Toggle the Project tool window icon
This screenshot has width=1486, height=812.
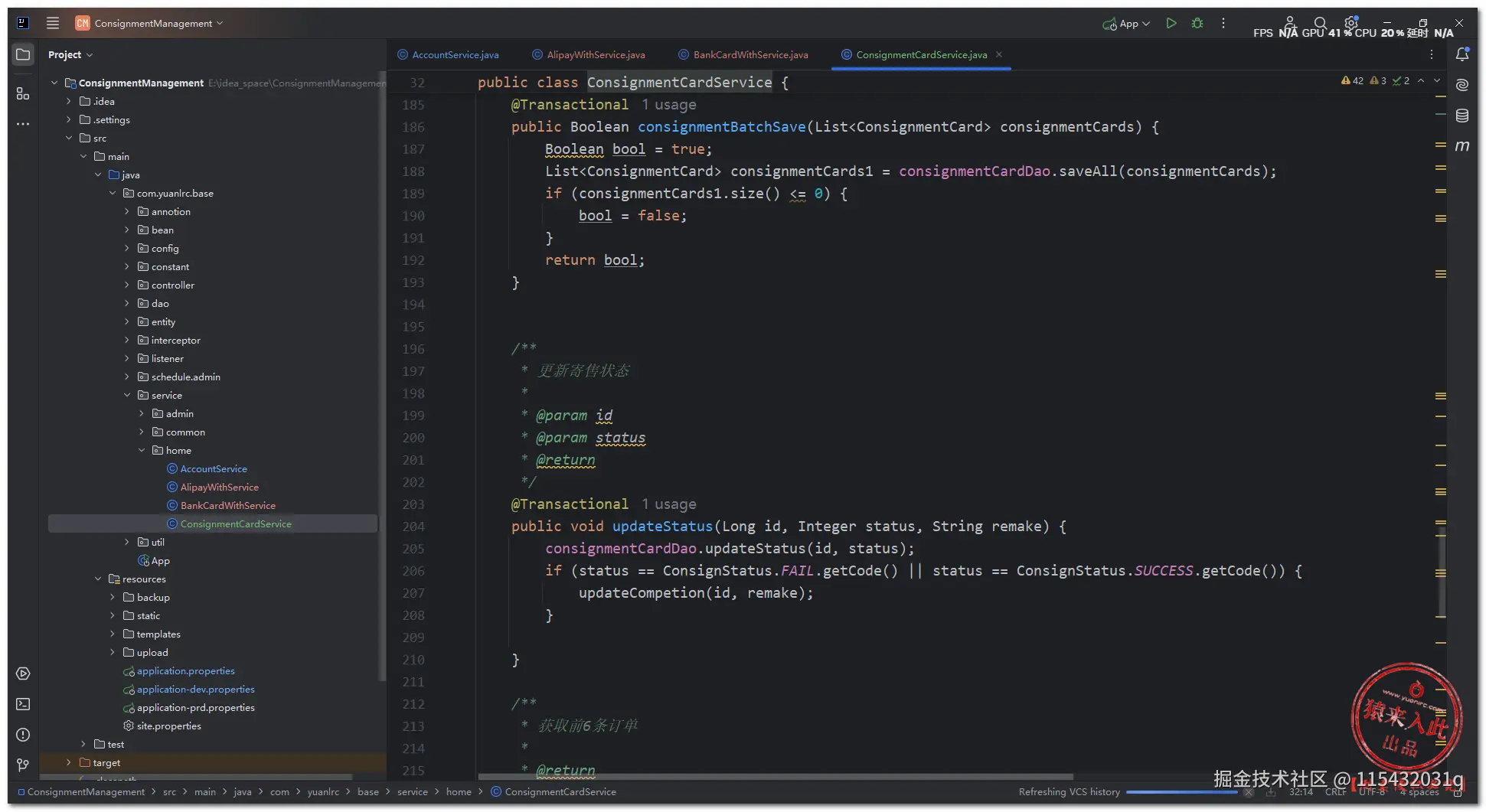click(x=23, y=54)
